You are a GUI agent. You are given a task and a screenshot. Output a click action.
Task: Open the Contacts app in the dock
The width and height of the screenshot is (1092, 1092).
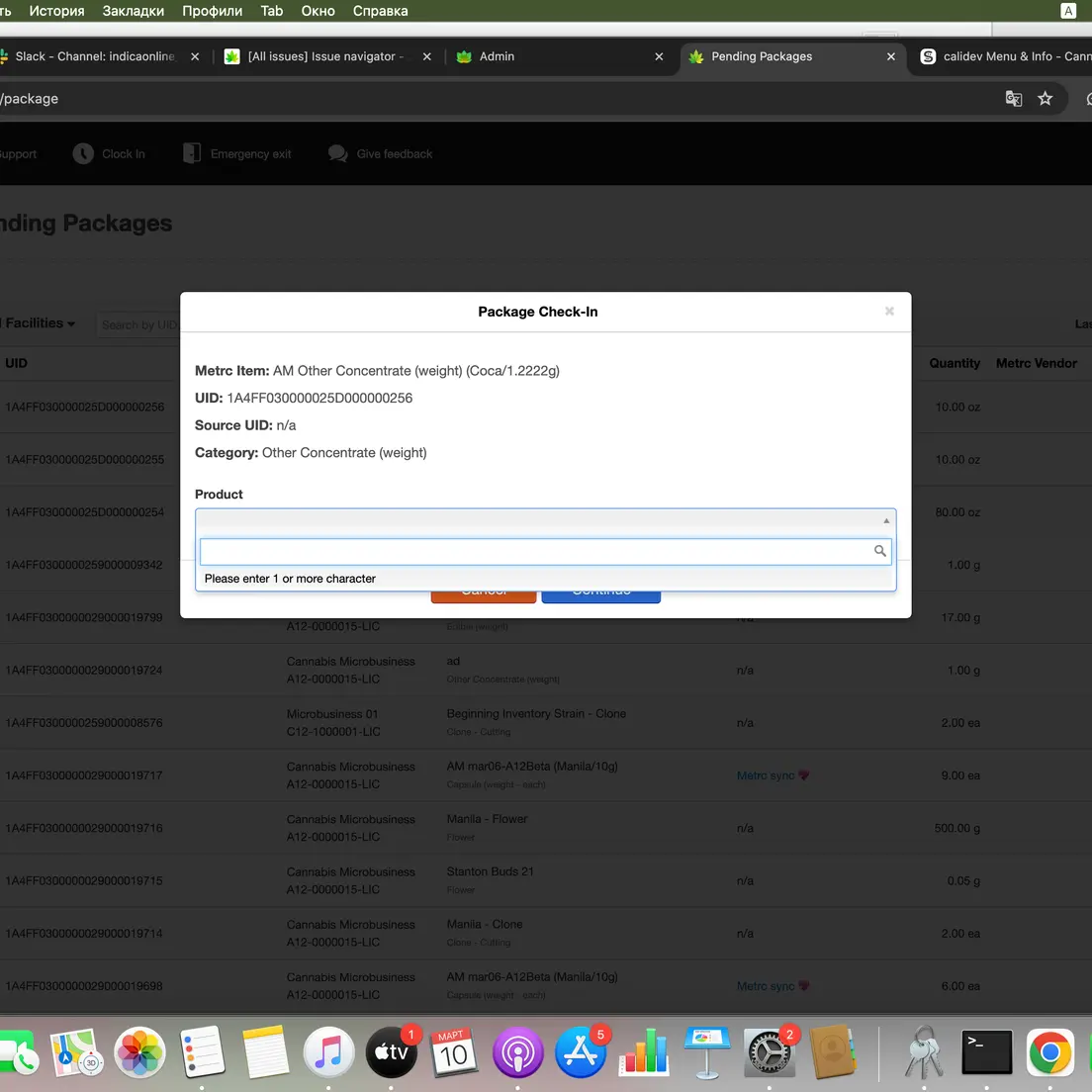pos(832,1052)
